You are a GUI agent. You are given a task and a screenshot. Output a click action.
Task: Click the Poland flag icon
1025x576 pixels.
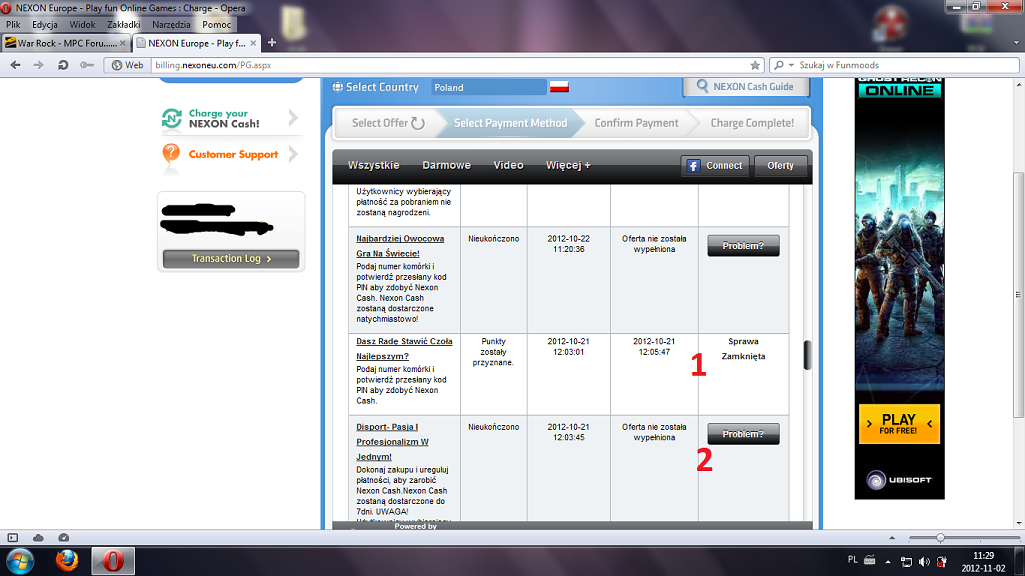tap(559, 86)
